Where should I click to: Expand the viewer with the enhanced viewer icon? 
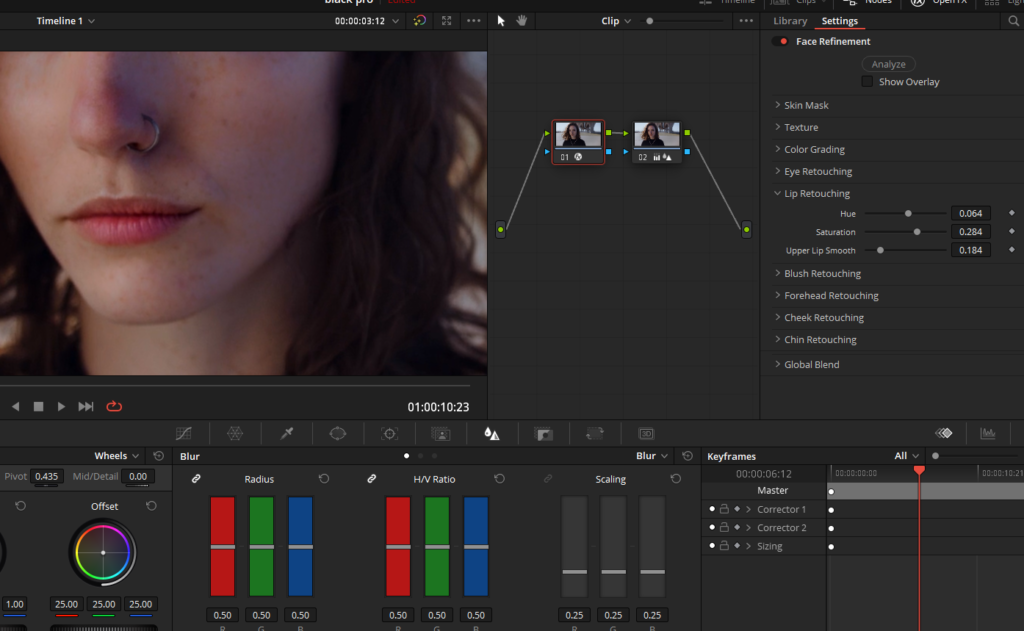pyautogui.click(x=447, y=21)
